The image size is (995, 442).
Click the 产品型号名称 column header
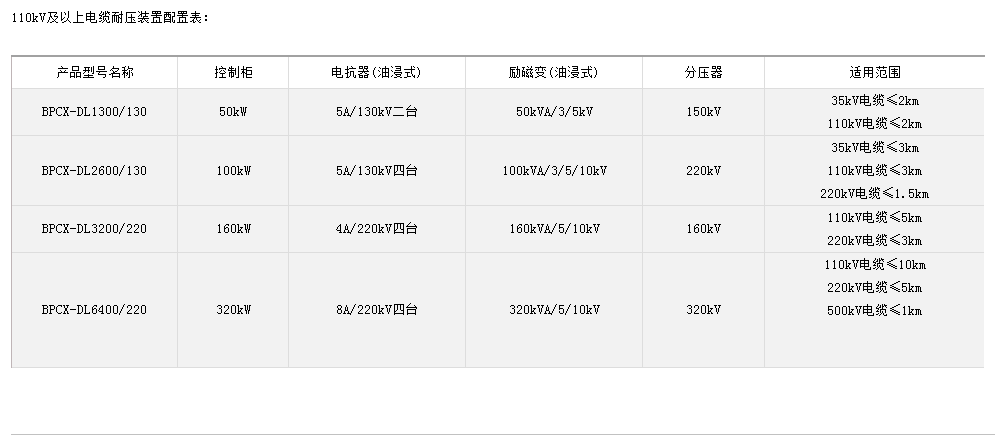click(x=95, y=73)
